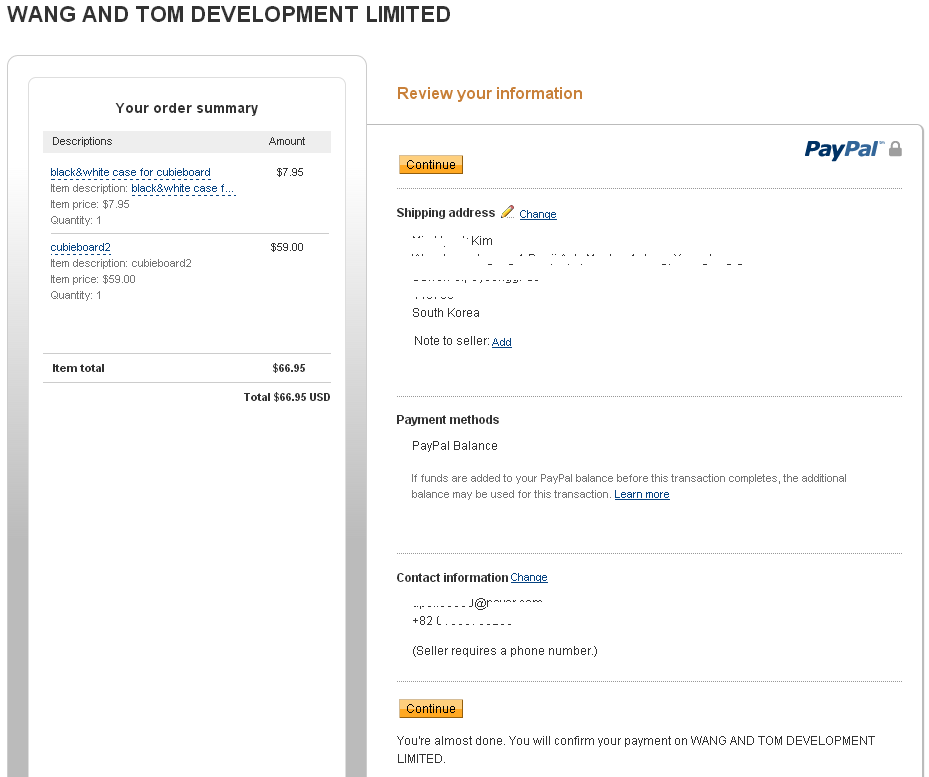This screenshot has width=929, height=777.
Task: Open Learn more about PayPal balance
Action: 641,493
